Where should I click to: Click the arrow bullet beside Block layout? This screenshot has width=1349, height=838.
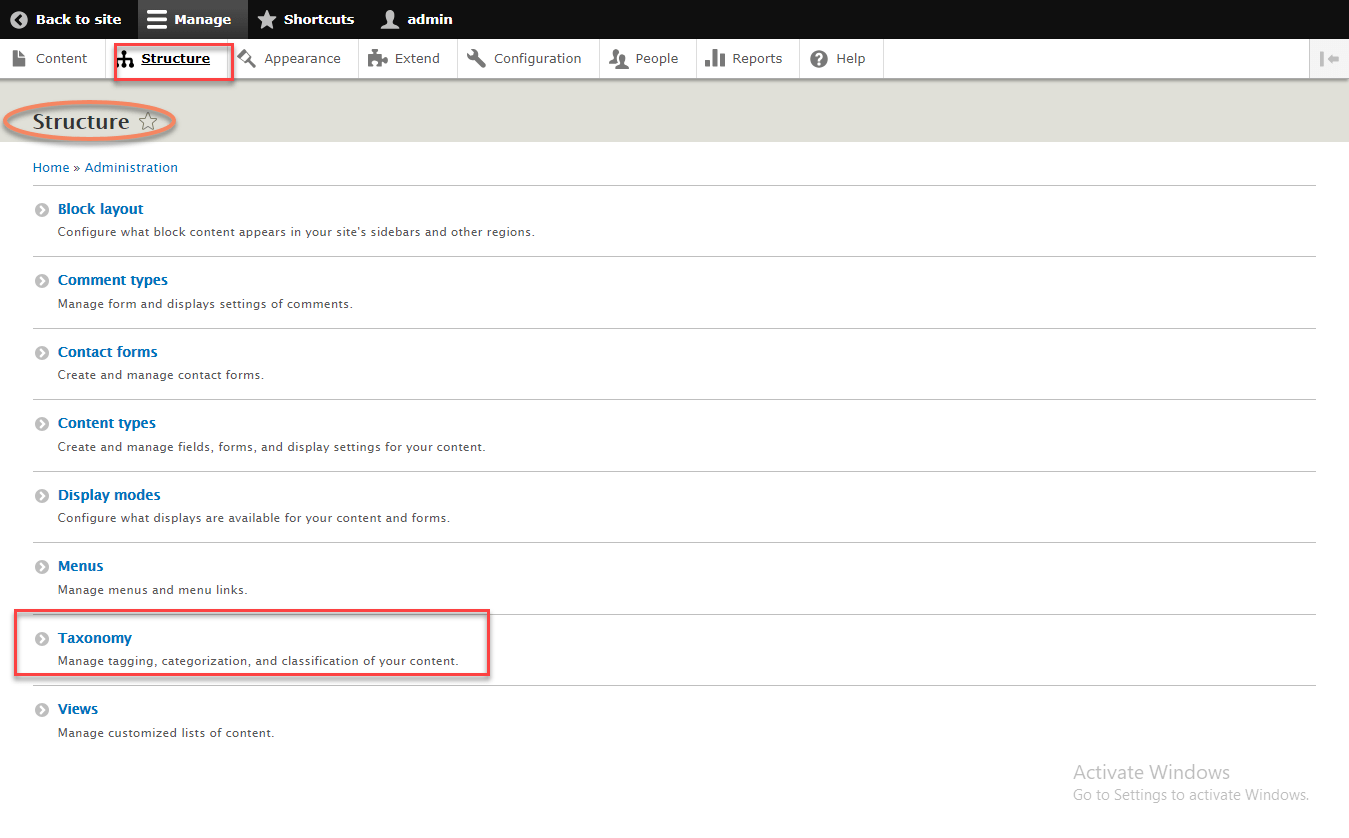coord(42,210)
